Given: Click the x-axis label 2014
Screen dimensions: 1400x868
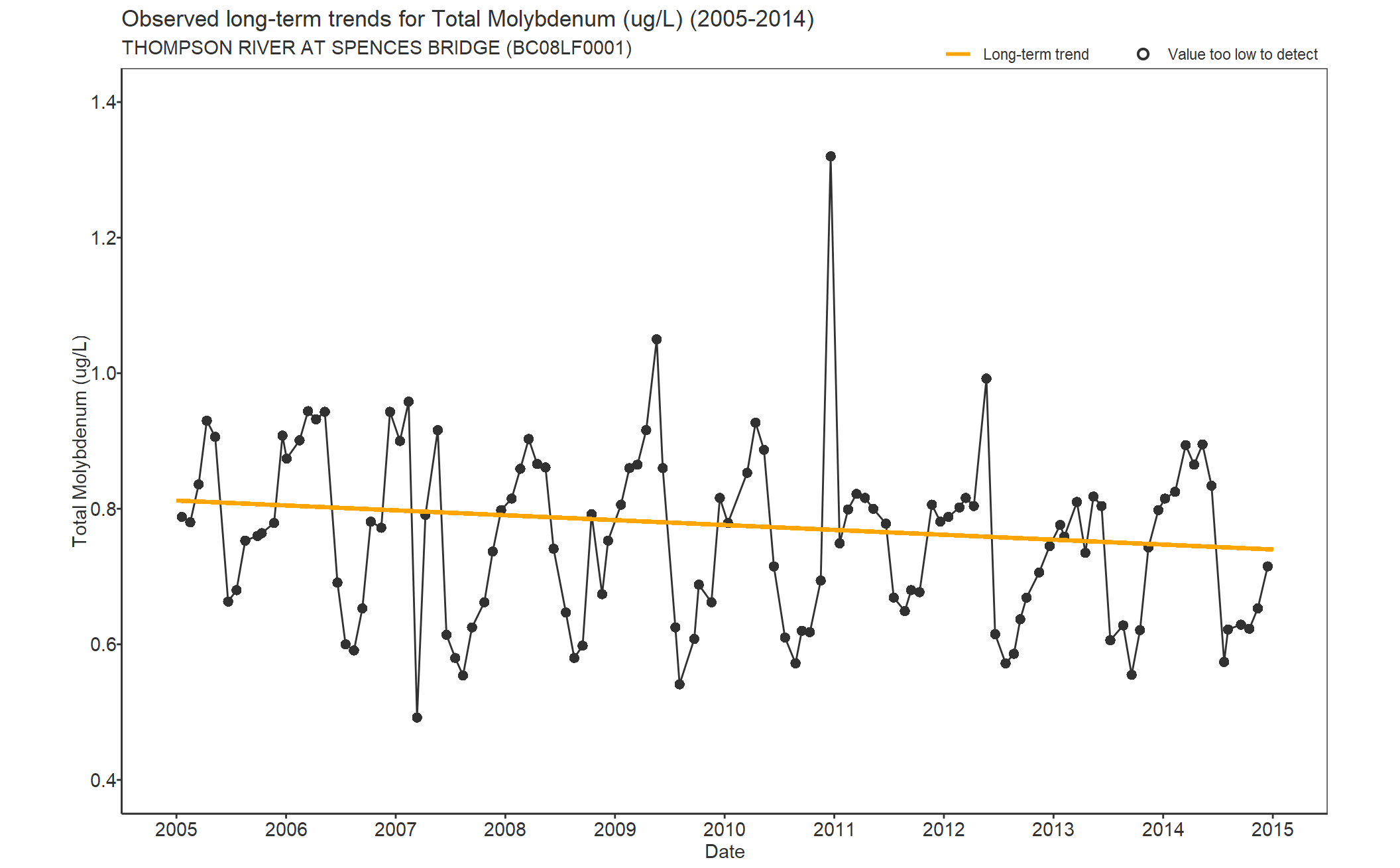Looking at the screenshot, I should [x=1163, y=830].
